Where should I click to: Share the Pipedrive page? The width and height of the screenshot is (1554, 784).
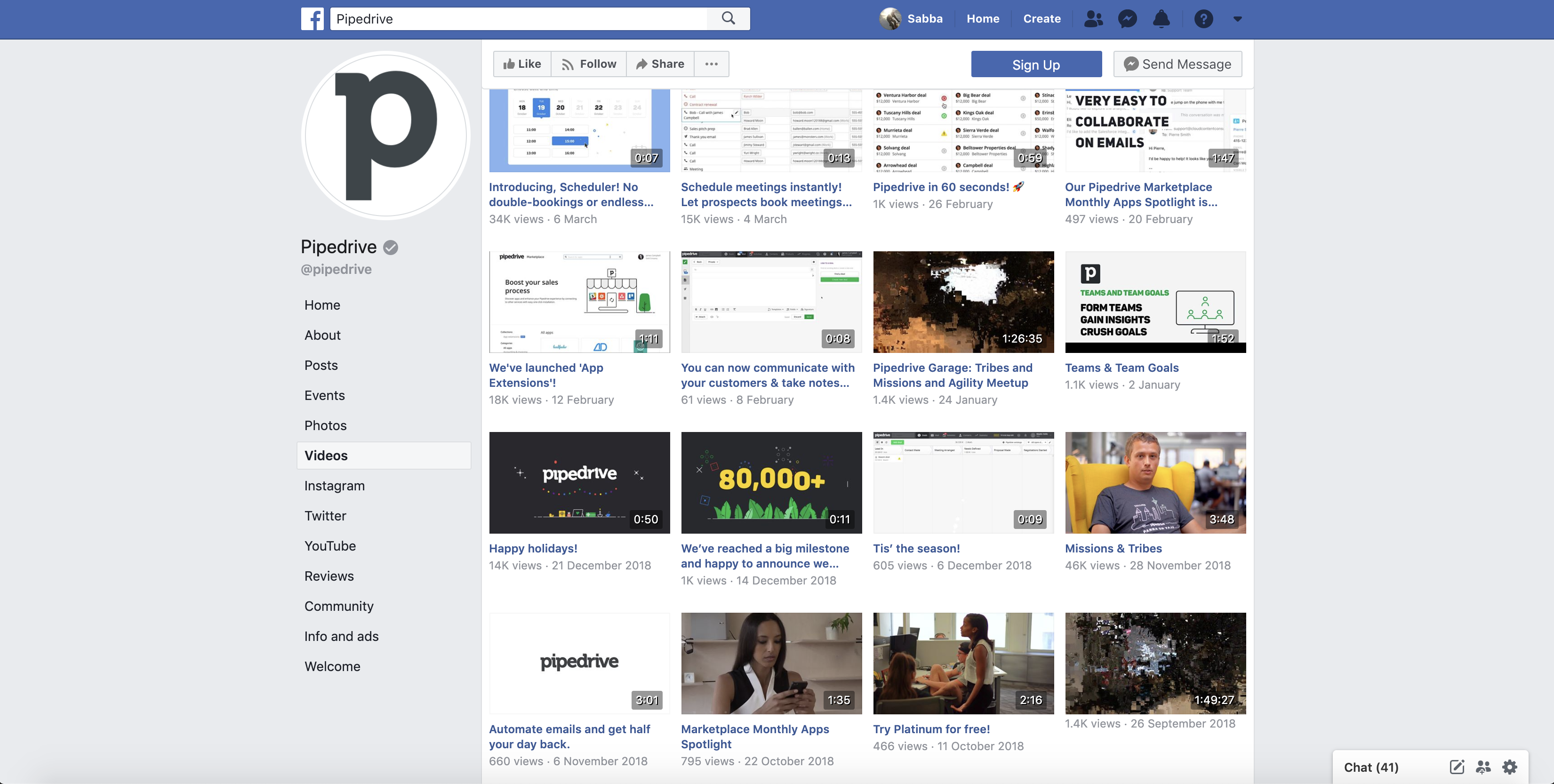pos(660,64)
